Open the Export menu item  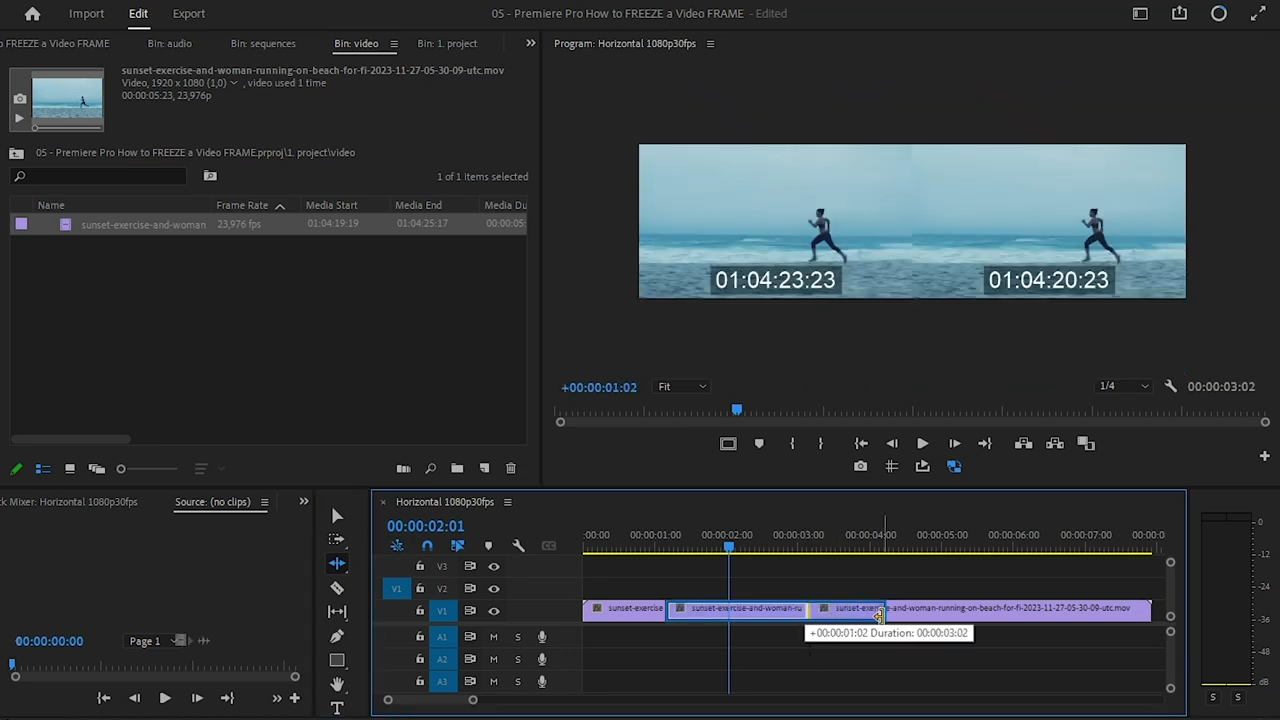(x=188, y=13)
